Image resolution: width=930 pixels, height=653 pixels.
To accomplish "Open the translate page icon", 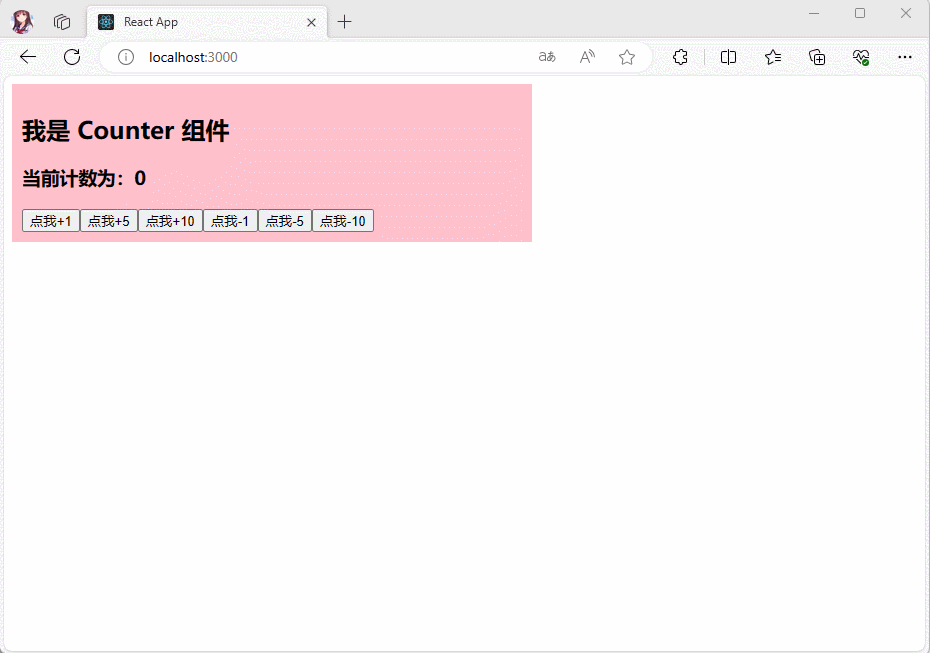I will [547, 57].
